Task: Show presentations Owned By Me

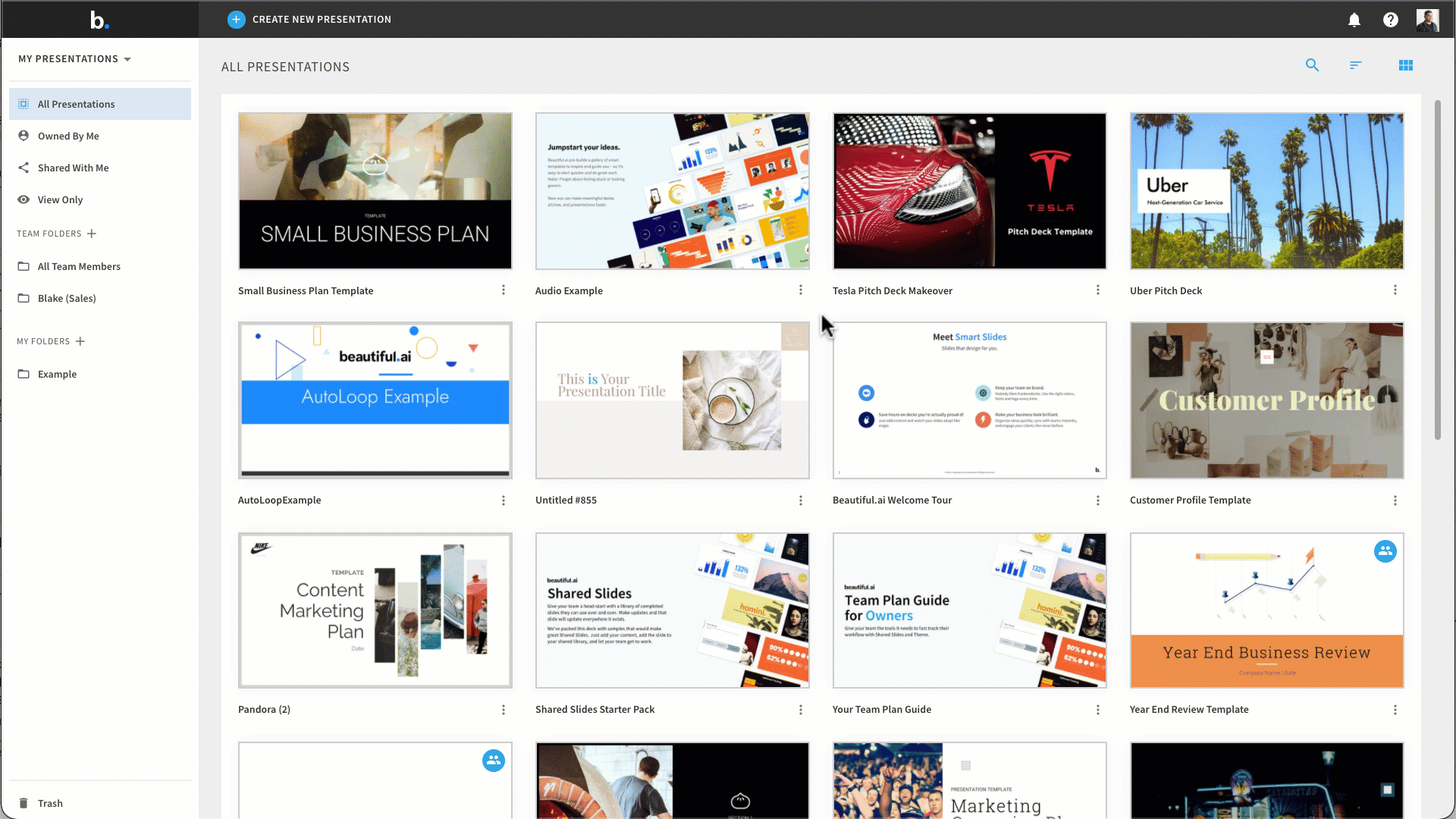Action: (x=100, y=136)
